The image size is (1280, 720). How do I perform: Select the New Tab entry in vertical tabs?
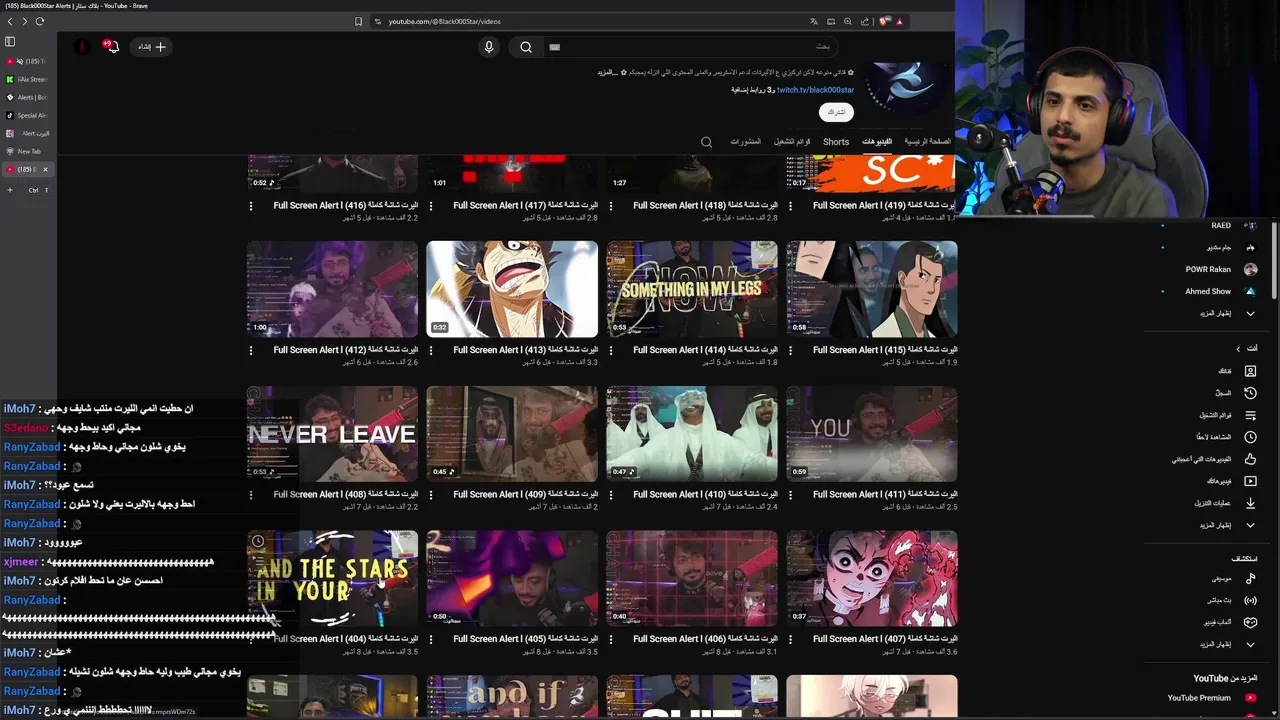coord(28,151)
